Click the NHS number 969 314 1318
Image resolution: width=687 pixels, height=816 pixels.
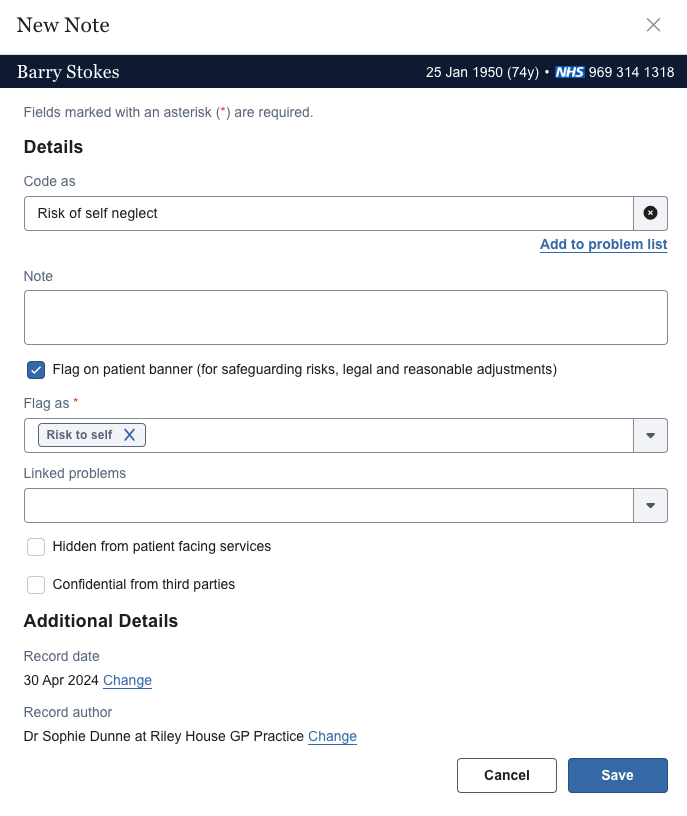[x=627, y=72]
